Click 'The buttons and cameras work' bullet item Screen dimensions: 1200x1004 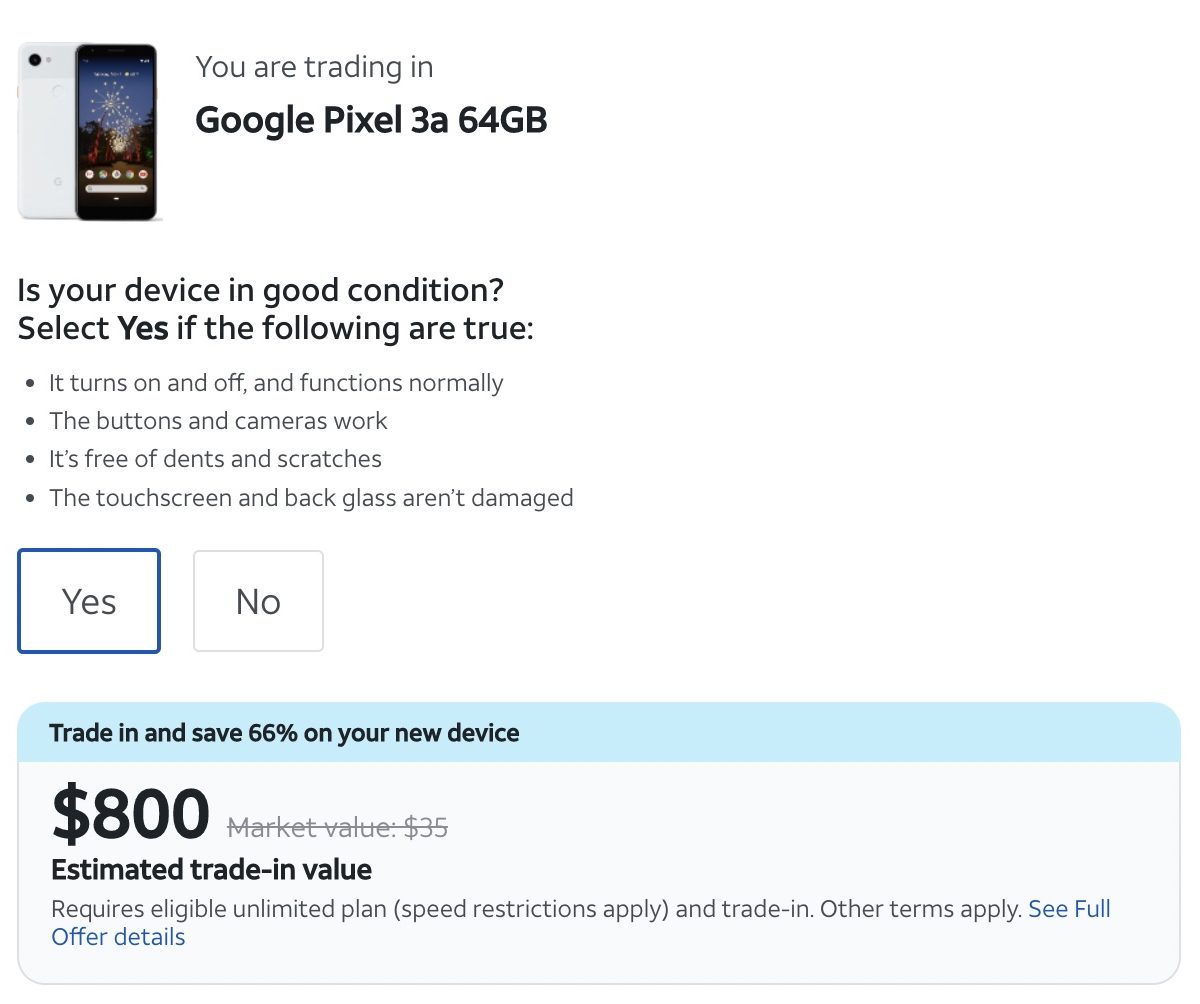(218, 421)
